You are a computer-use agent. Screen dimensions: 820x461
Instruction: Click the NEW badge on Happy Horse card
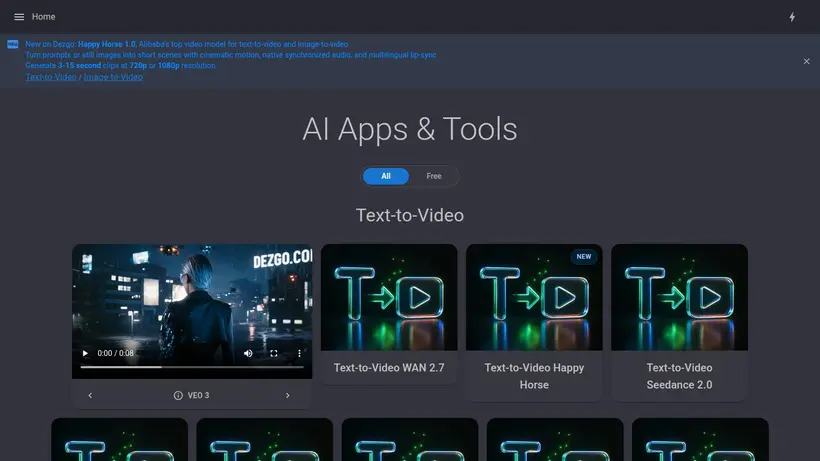pos(584,257)
